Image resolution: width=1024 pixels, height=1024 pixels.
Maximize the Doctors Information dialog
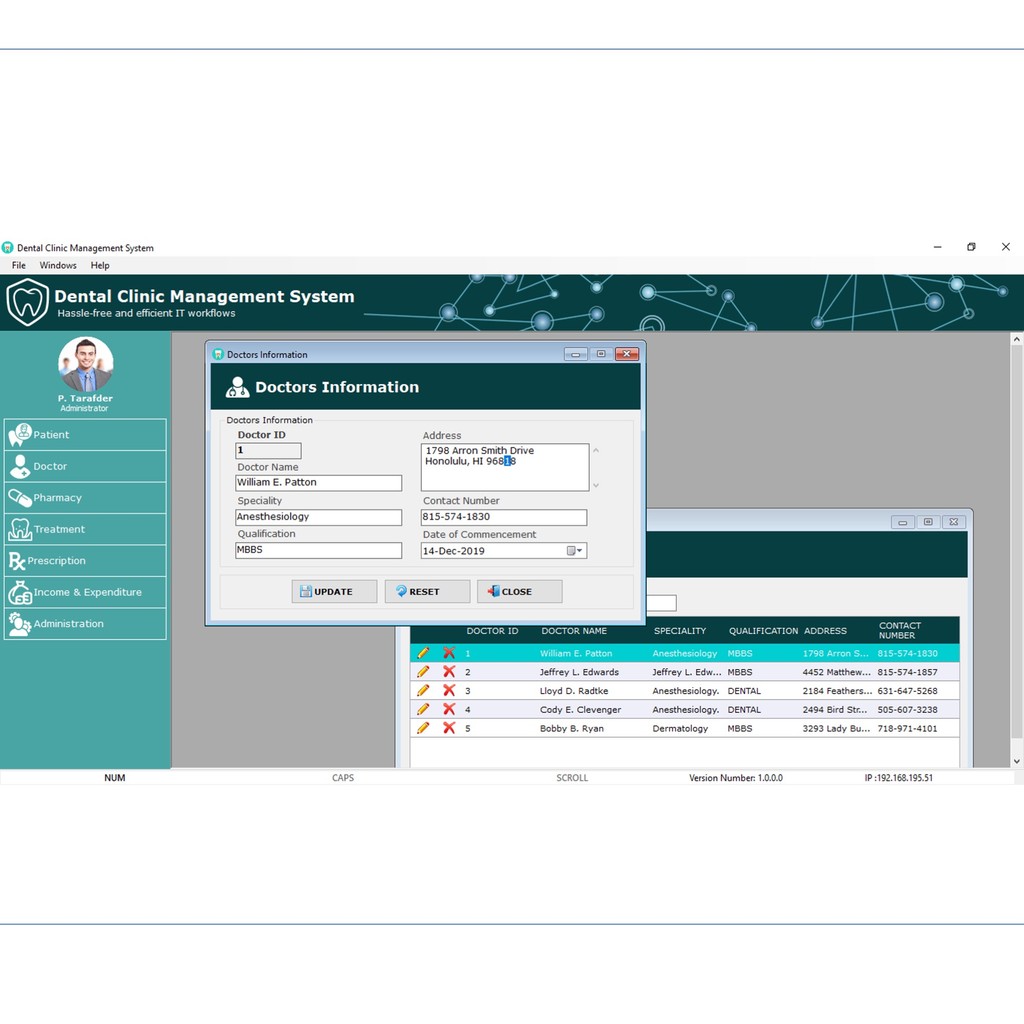click(x=601, y=354)
